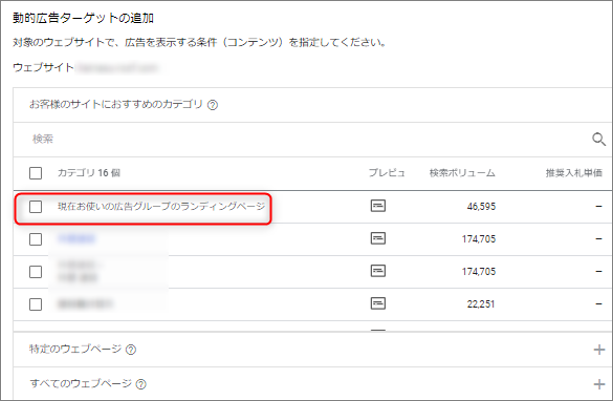Expand すべてのウェブページ section with plus
Viewport: 613px width, 401px height.
pos(599,384)
